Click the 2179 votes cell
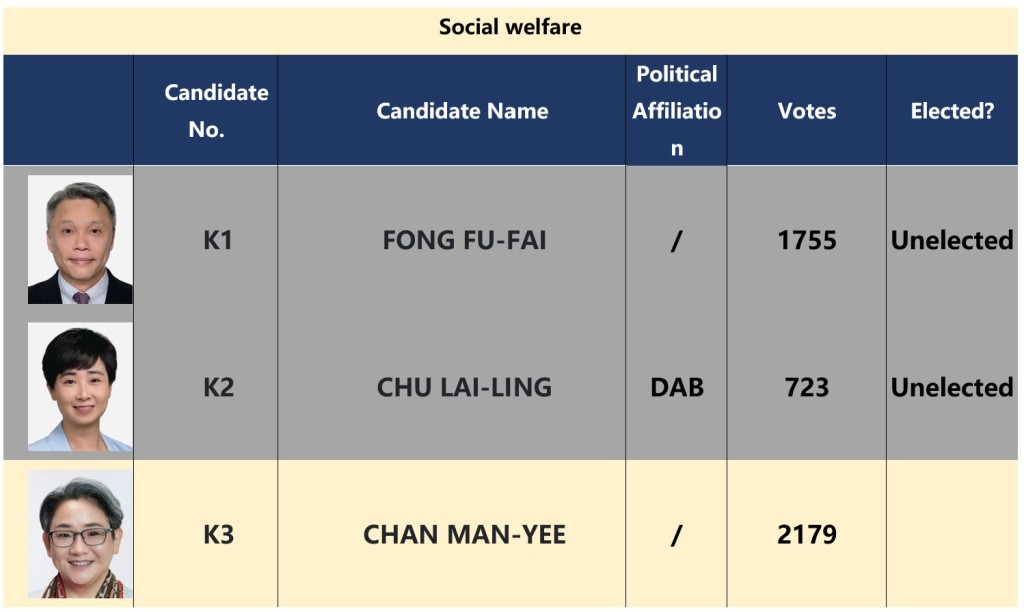The width and height of the screenshot is (1024, 612). click(807, 534)
